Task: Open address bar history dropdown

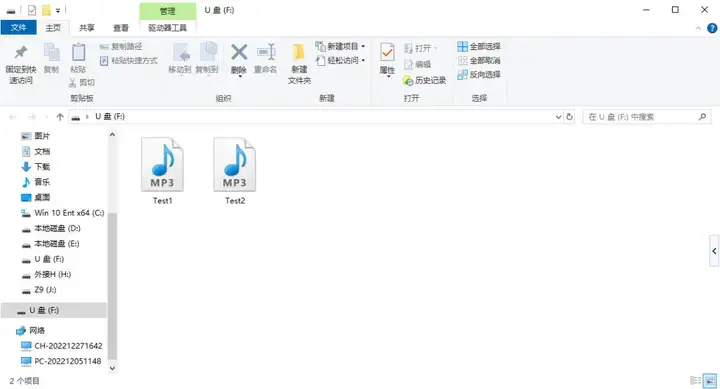Action: coord(558,117)
